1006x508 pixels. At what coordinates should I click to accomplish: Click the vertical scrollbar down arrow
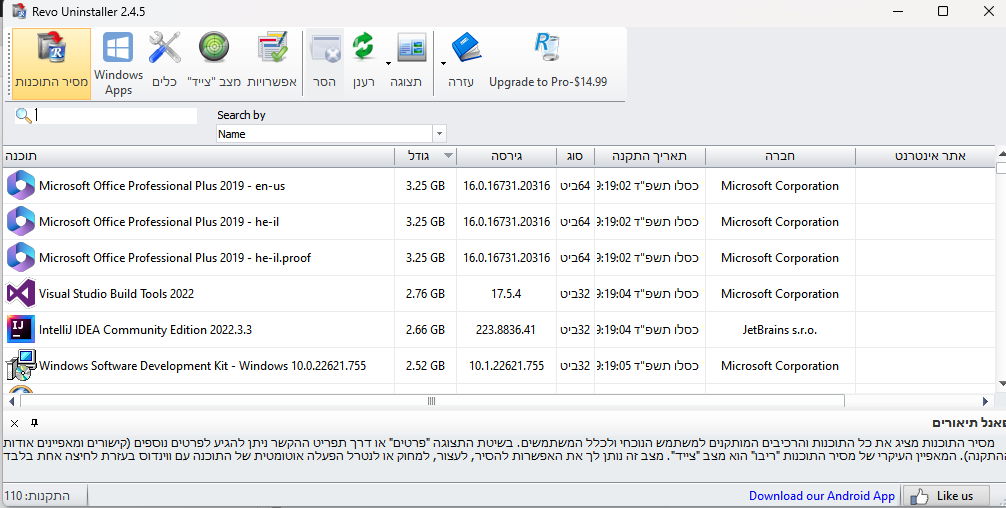tap(1002, 384)
